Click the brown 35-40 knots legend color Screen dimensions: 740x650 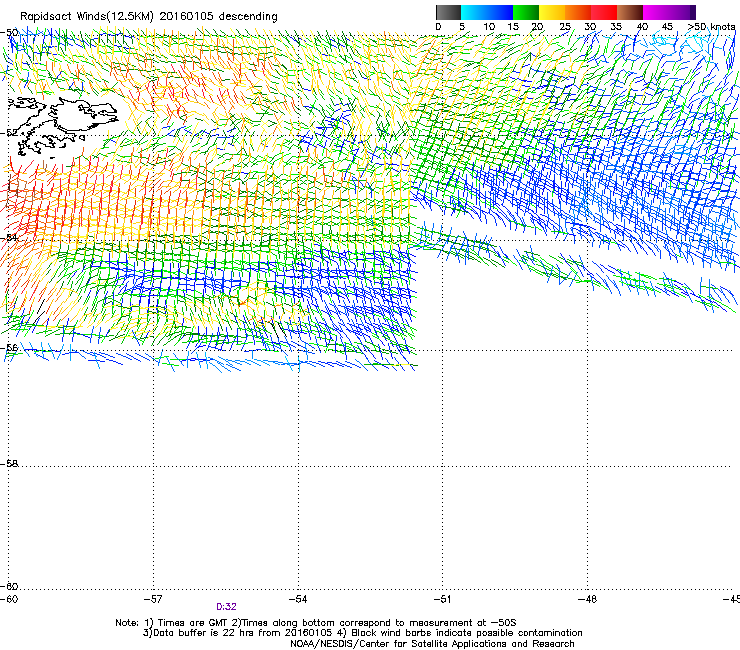click(x=630, y=12)
